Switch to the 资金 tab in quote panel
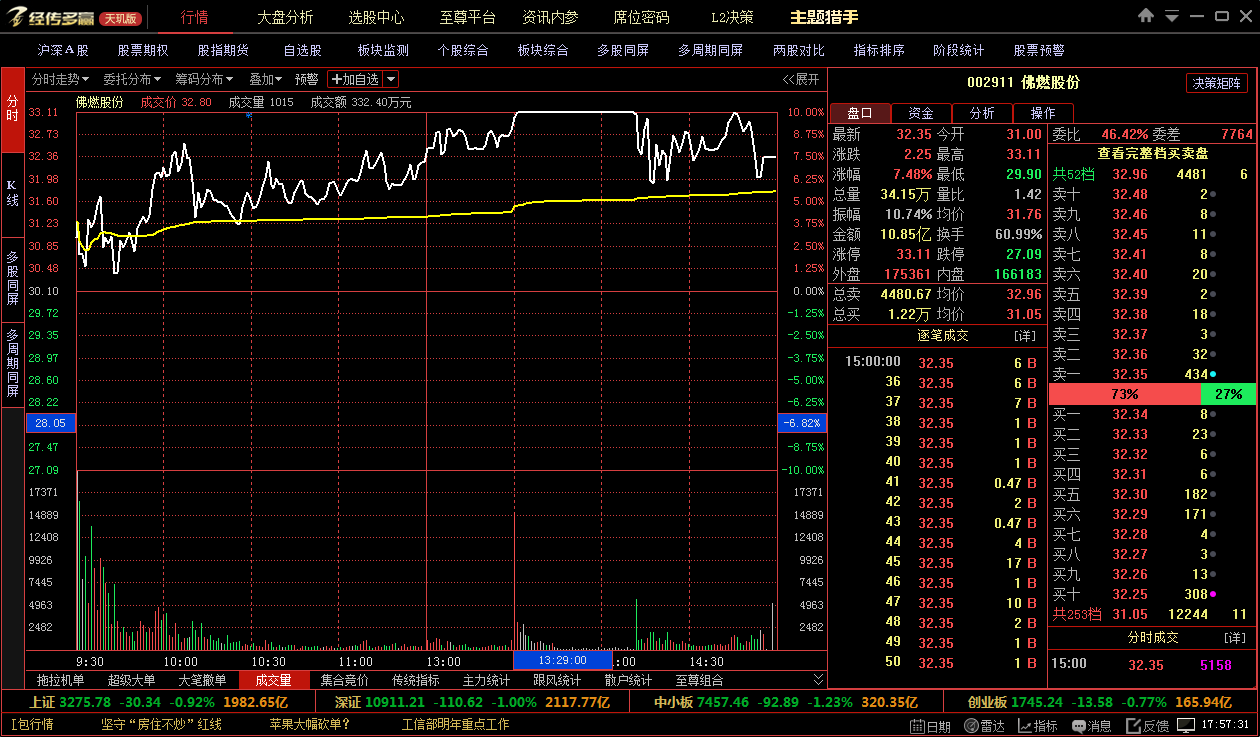 (921, 113)
